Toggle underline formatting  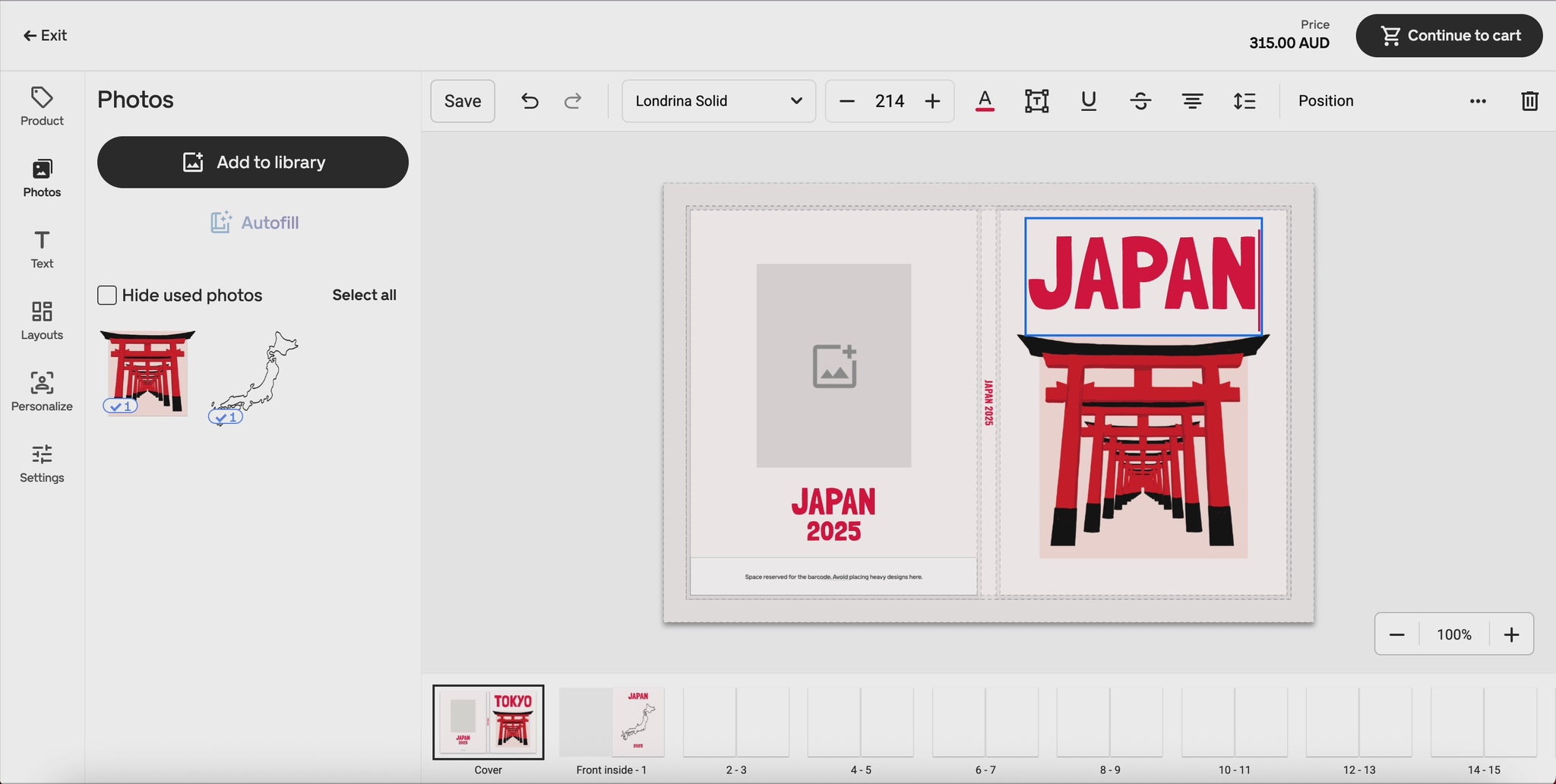[1088, 101]
